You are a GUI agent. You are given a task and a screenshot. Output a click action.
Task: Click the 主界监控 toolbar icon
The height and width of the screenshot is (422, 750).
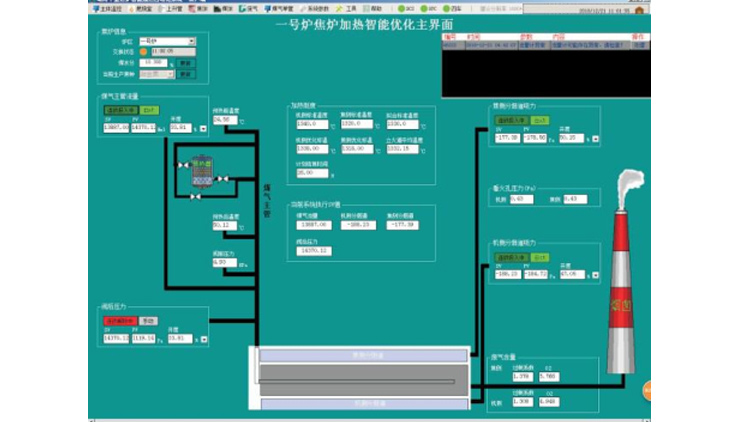(x=109, y=8)
